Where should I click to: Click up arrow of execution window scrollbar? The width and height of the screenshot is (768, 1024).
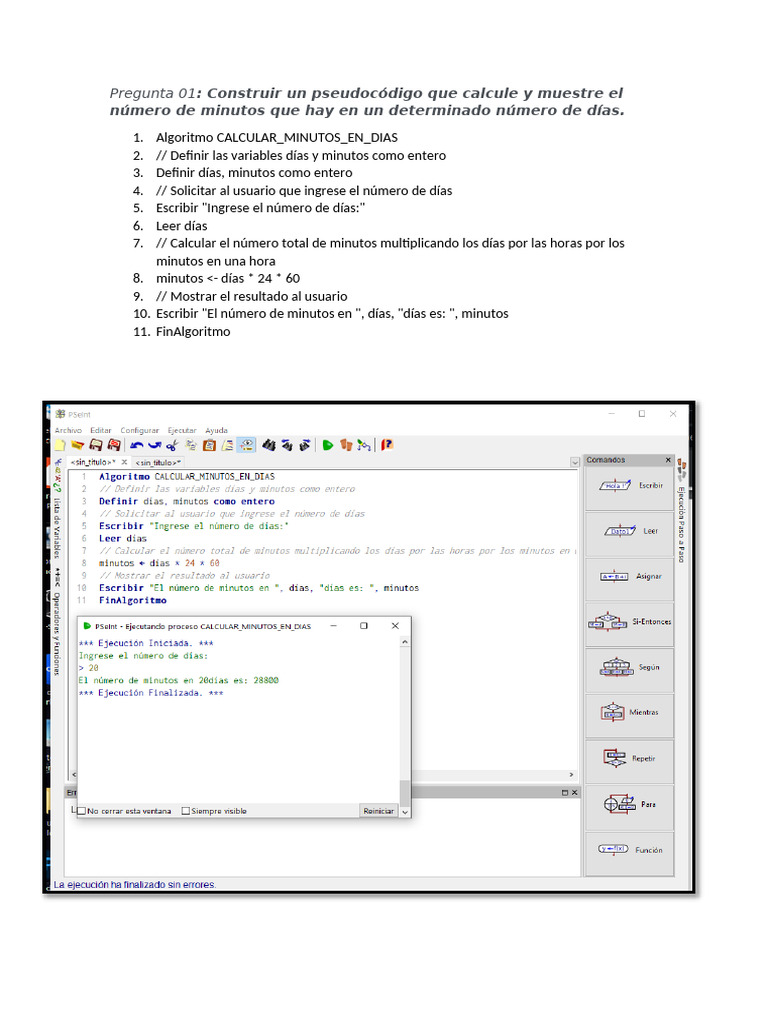pos(405,643)
